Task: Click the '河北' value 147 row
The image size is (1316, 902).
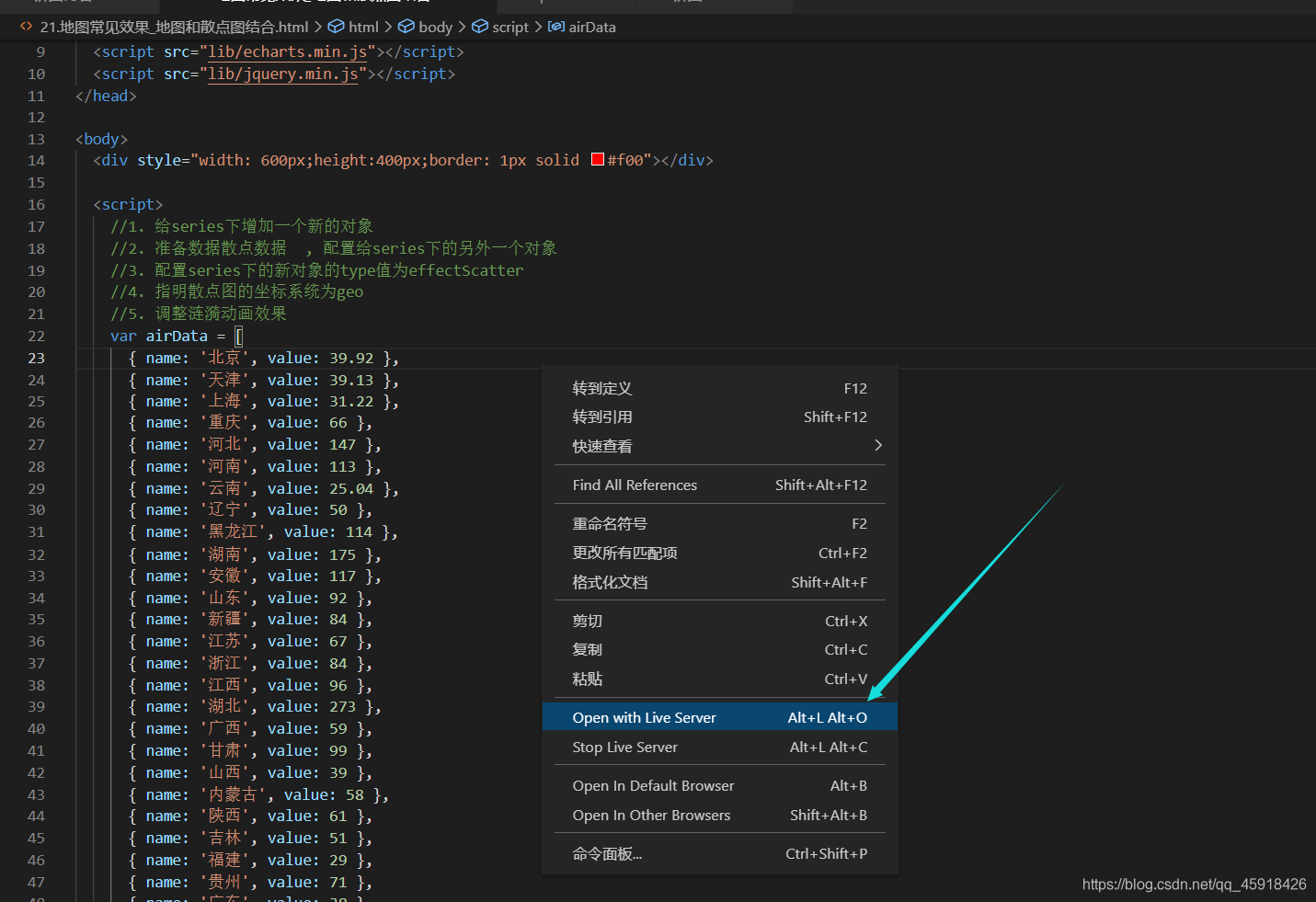Action: (x=255, y=444)
